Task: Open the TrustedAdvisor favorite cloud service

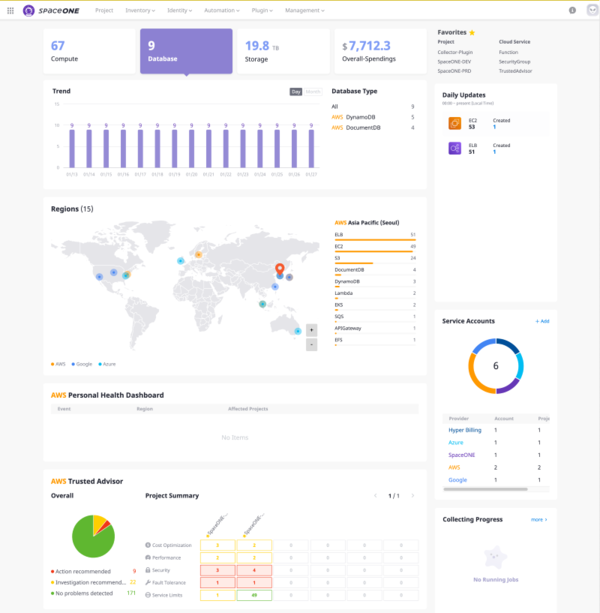Action: point(515,71)
